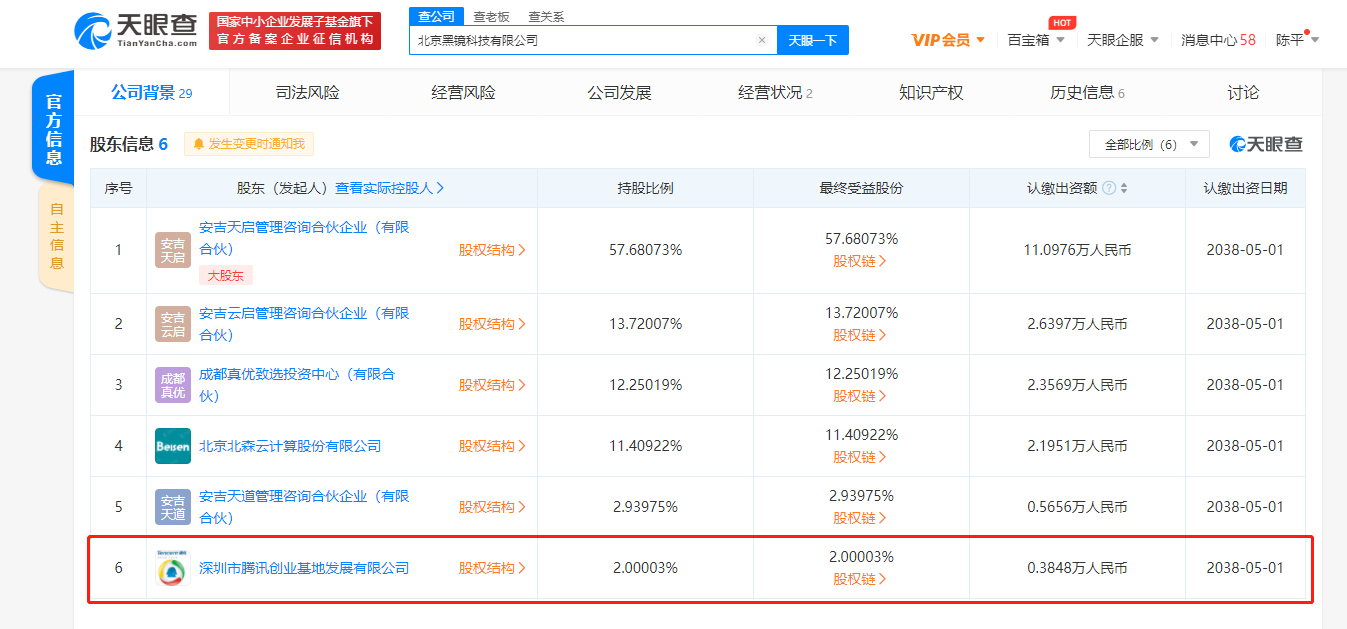The image size is (1347, 629).
Task: Open 股权链 under 57.68073% beneficial share
Action: (x=860, y=261)
